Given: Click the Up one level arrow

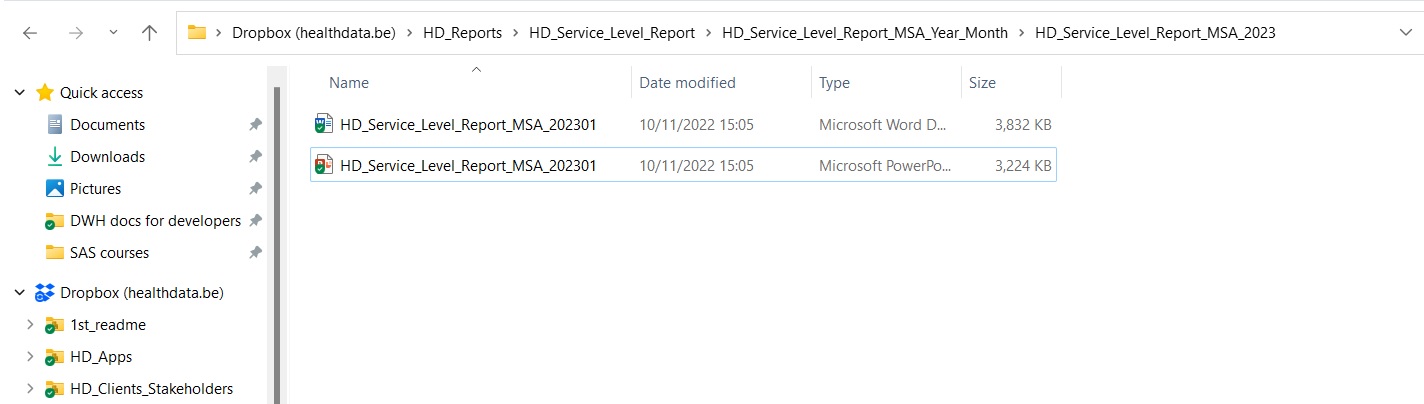Looking at the screenshot, I should pyautogui.click(x=150, y=33).
